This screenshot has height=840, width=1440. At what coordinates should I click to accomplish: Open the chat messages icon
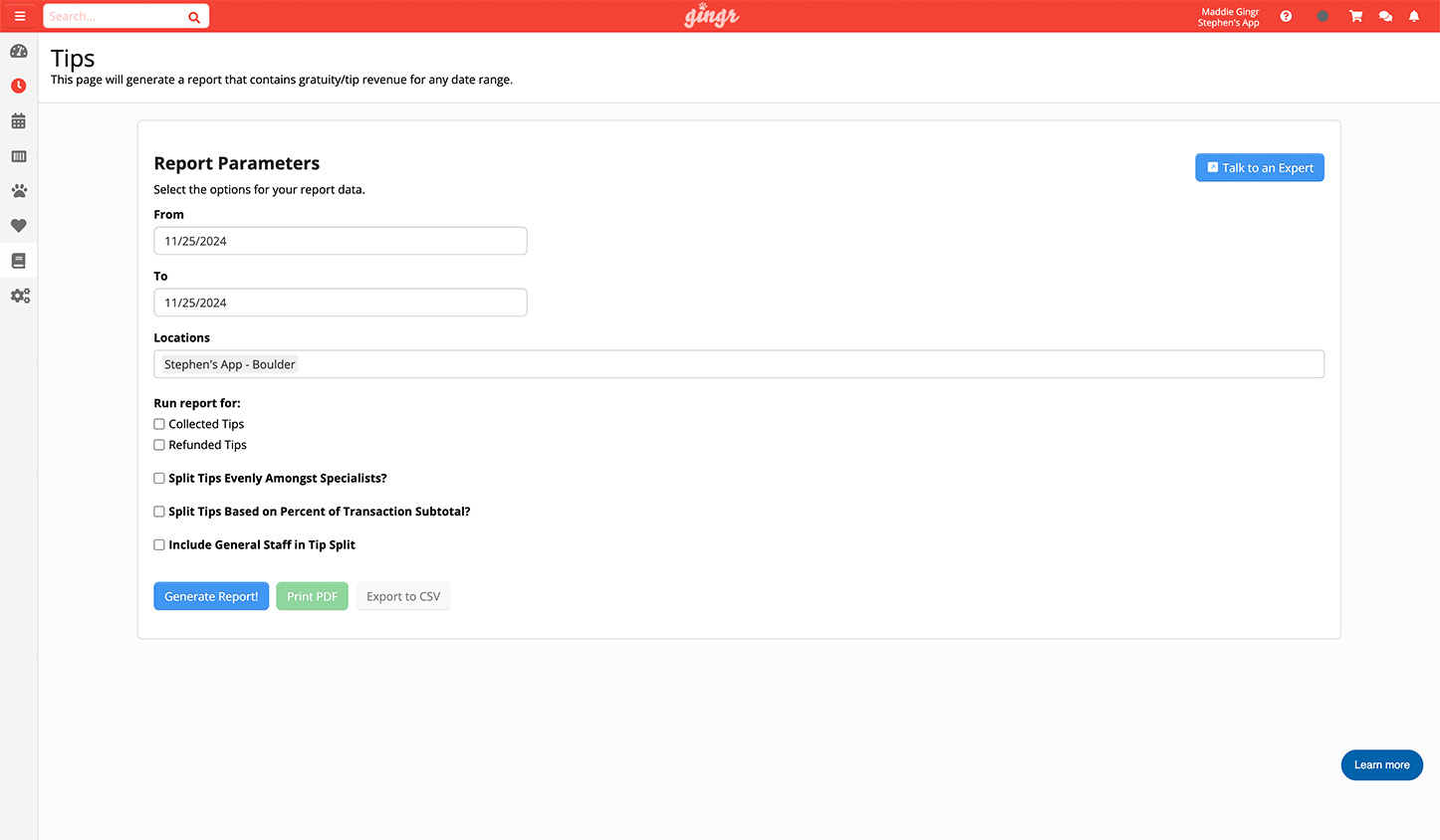1385,16
